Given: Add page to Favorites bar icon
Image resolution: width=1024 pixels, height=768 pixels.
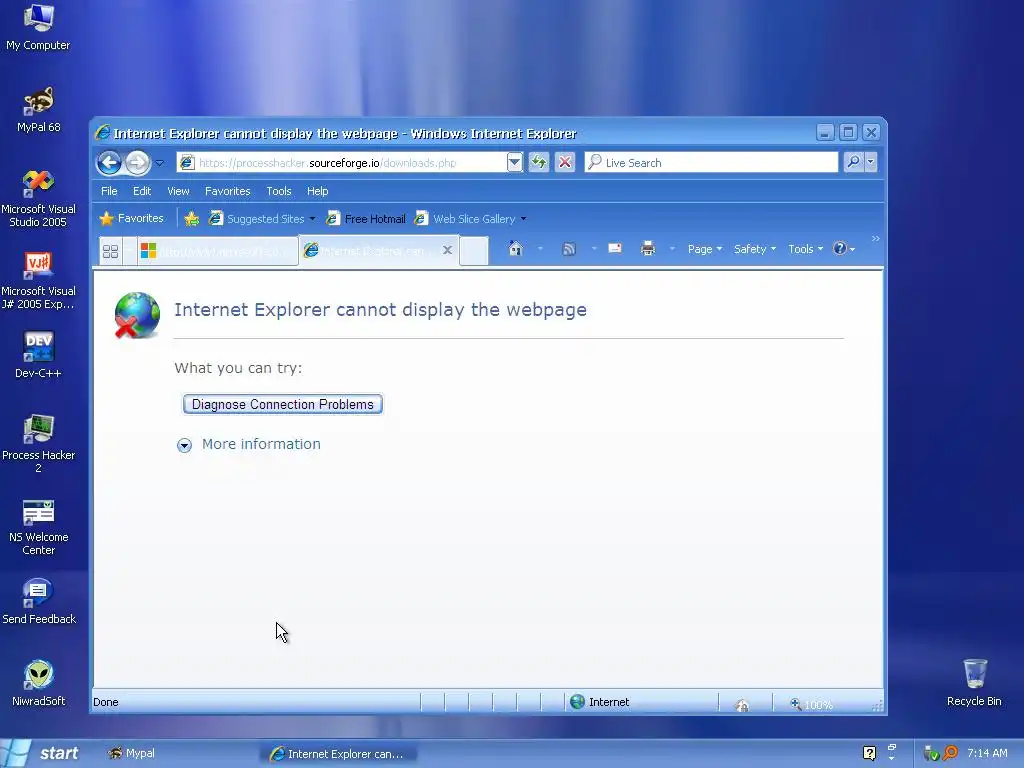Looking at the screenshot, I should (191, 219).
